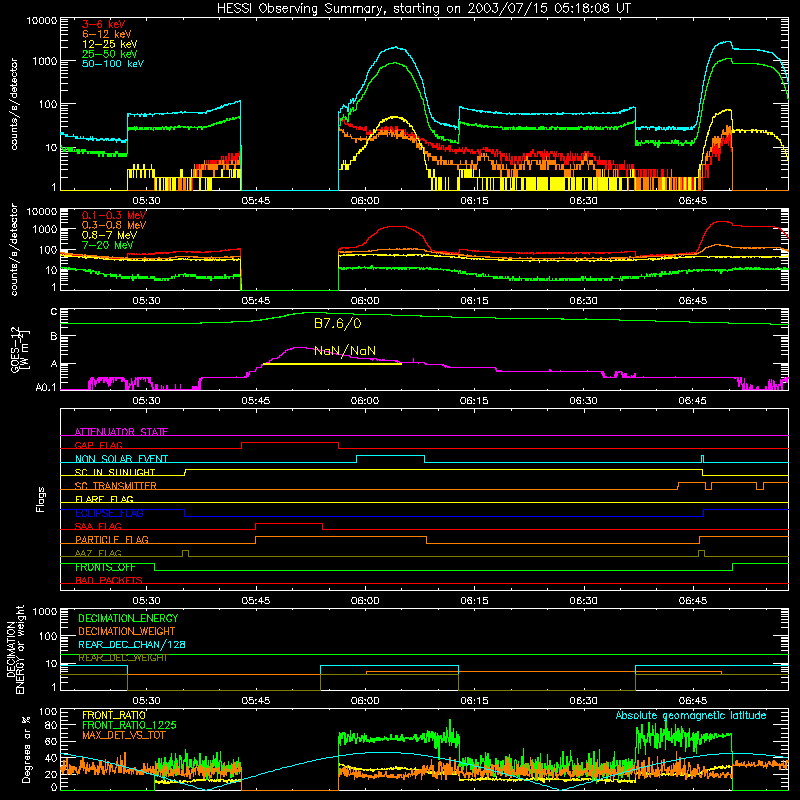
Task: Click the NaN/NaN annotation in GOES plot
Action: click(345, 351)
